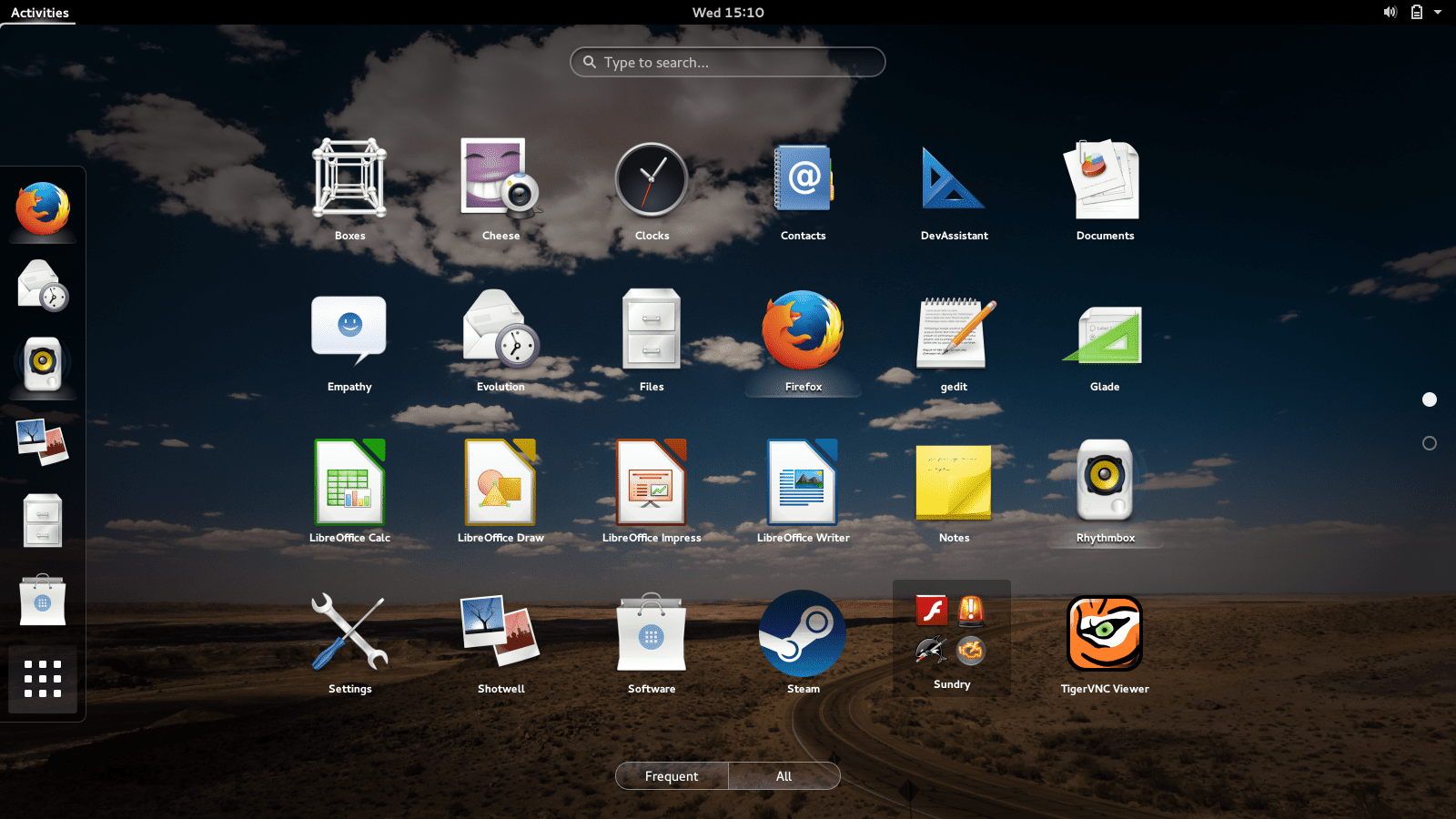Focus the Type to search field
Image resolution: width=1456 pixels, height=819 pixels.
pos(728,62)
